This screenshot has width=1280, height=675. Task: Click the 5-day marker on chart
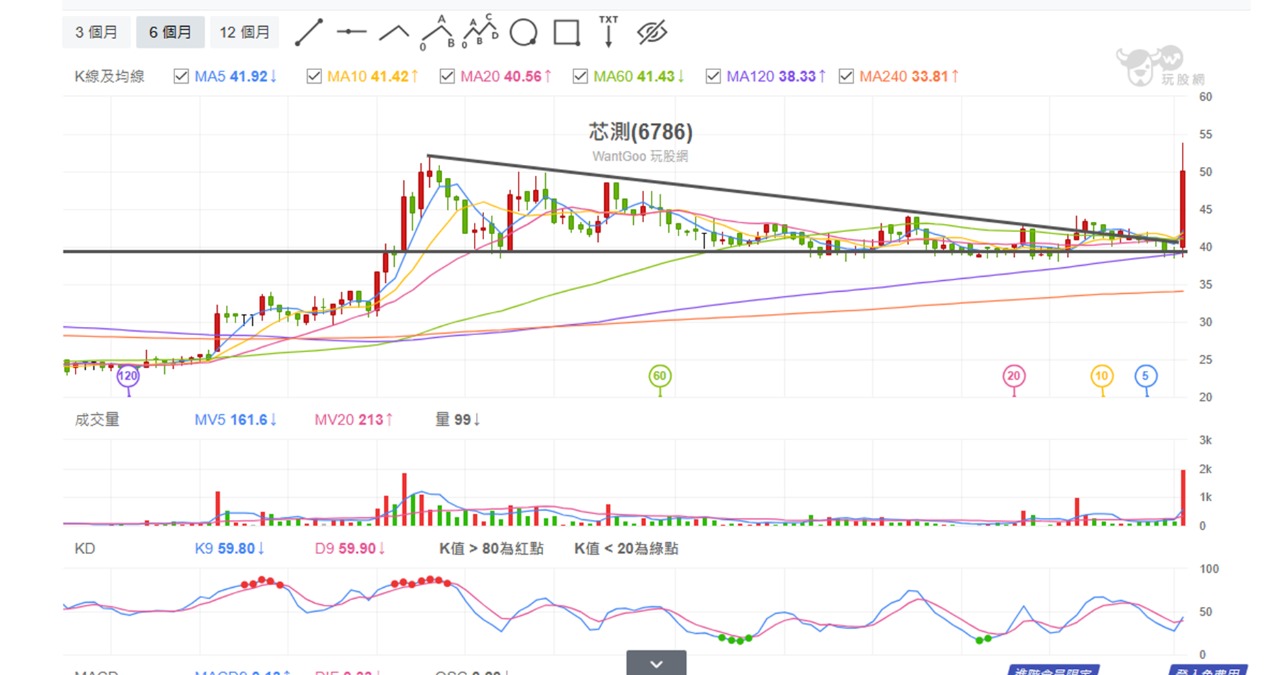pyautogui.click(x=1146, y=376)
